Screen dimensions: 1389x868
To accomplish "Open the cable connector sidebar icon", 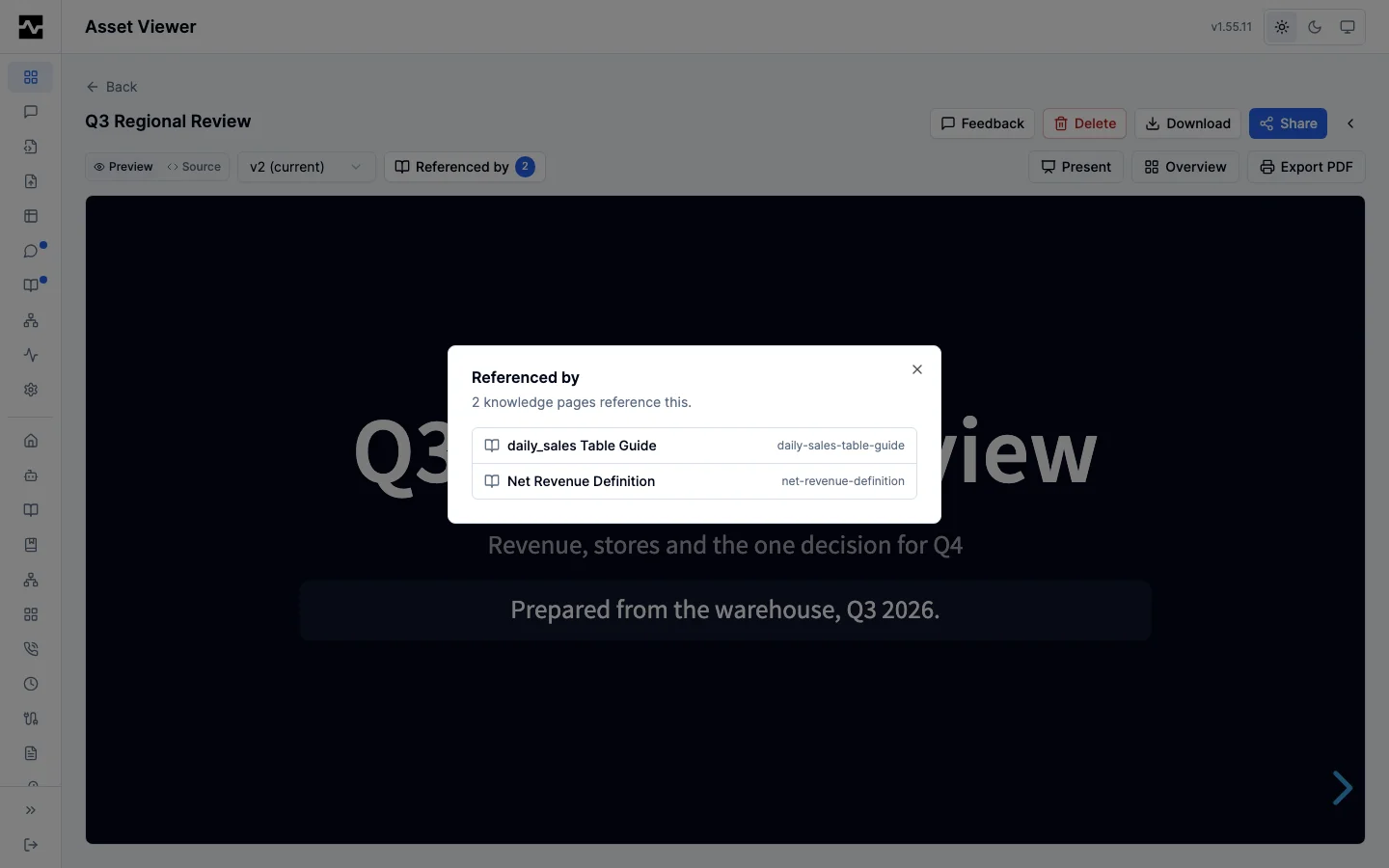I will pyautogui.click(x=31, y=719).
